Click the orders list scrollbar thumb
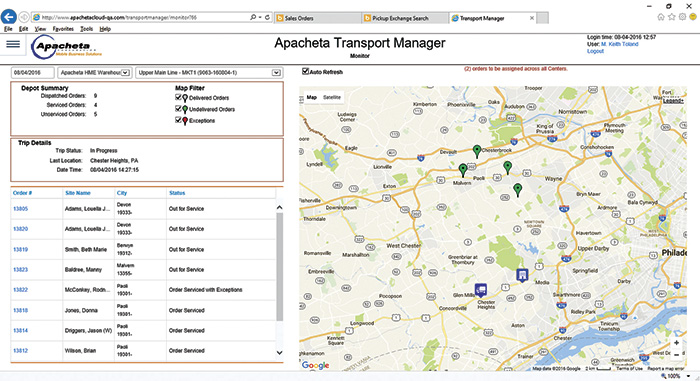This screenshot has height=381, width=700. tap(279, 266)
